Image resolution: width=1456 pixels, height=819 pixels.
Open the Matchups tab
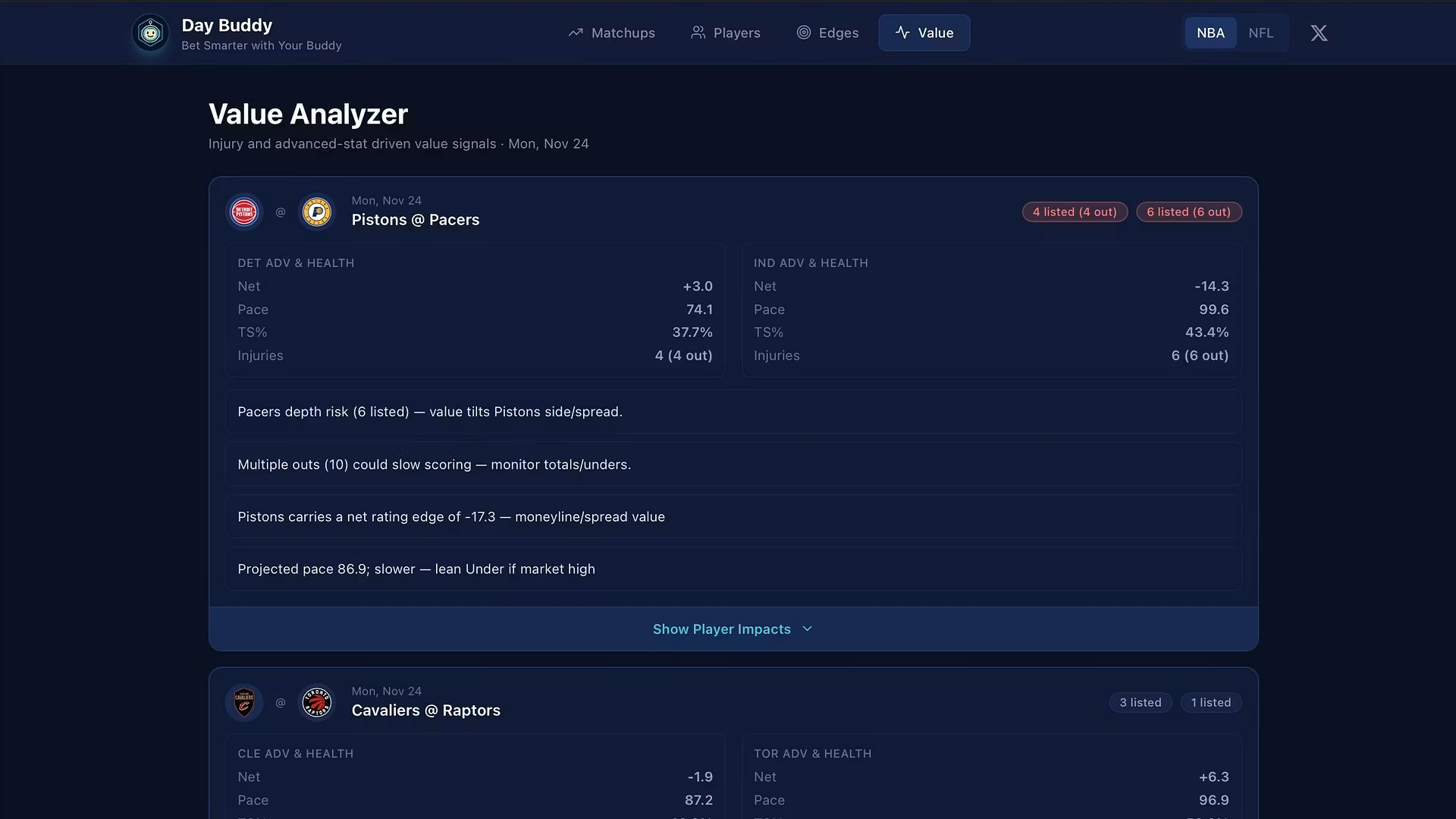(623, 33)
